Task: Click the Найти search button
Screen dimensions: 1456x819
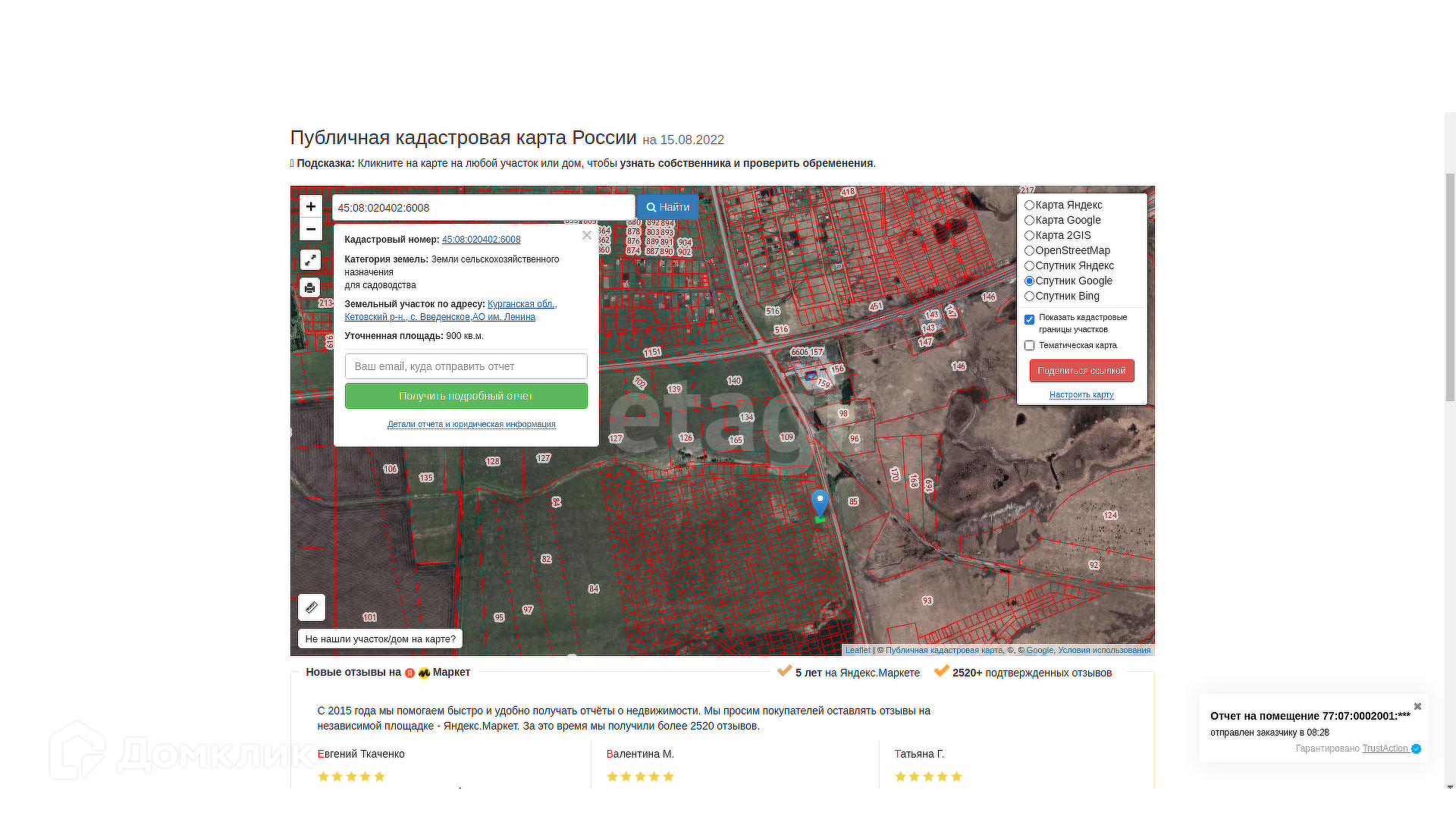Action: pos(667,207)
